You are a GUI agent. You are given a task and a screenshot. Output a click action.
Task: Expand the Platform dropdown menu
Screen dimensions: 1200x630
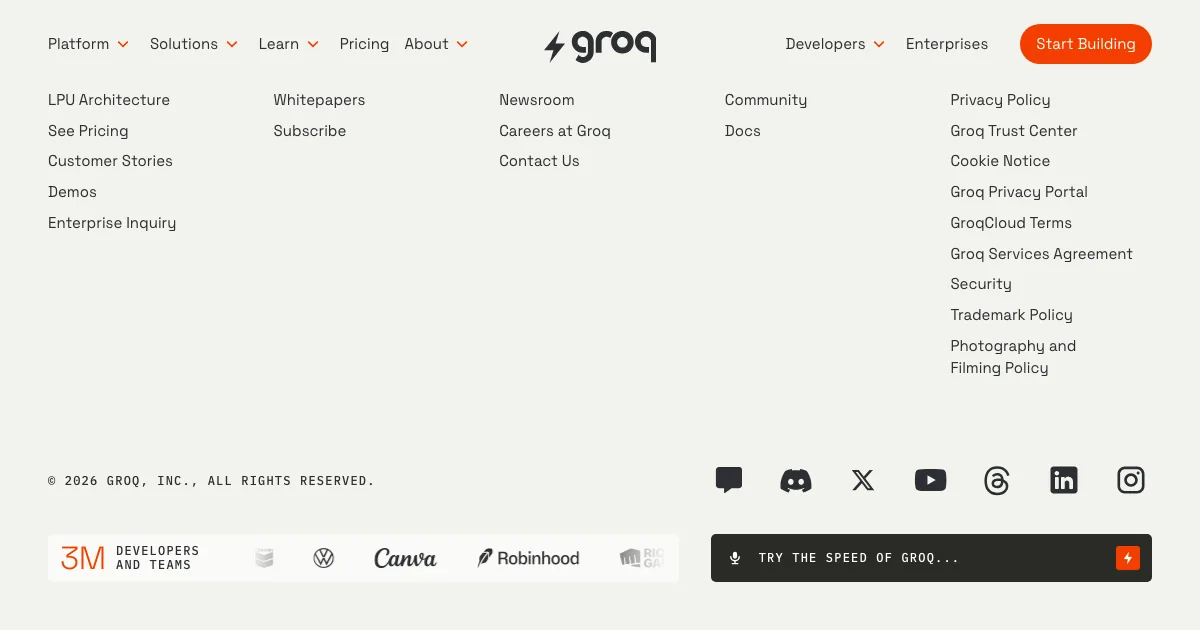click(x=88, y=44)
